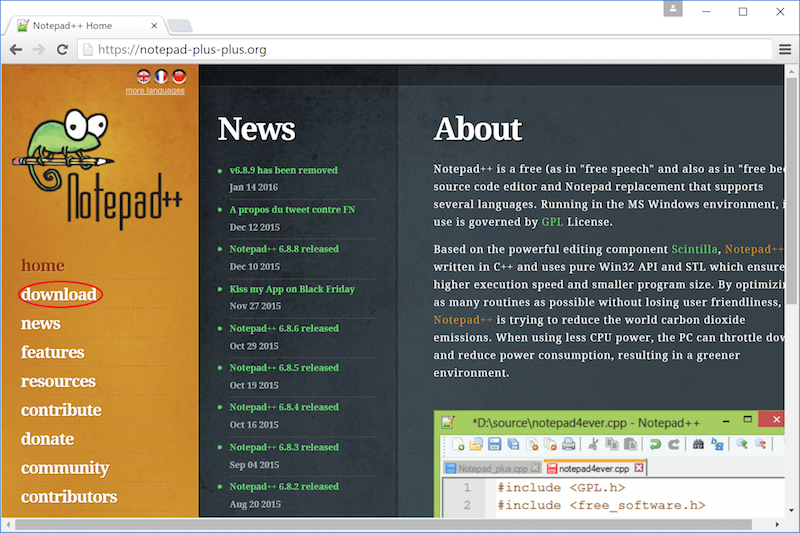
Task: Close notepad4ever.cpp tab via its X
Action: click(639, 468)
